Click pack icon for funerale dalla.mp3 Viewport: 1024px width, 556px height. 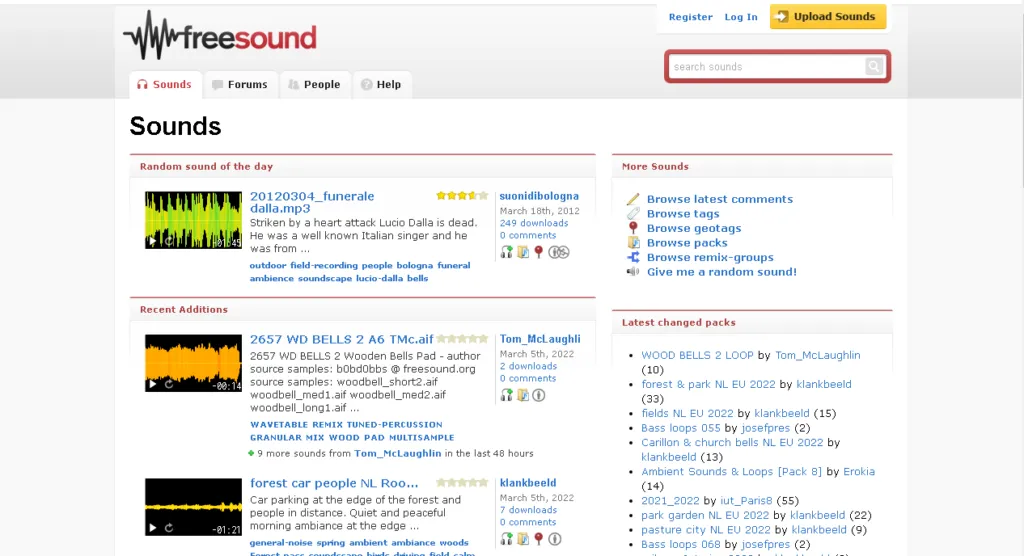point(523,252)
